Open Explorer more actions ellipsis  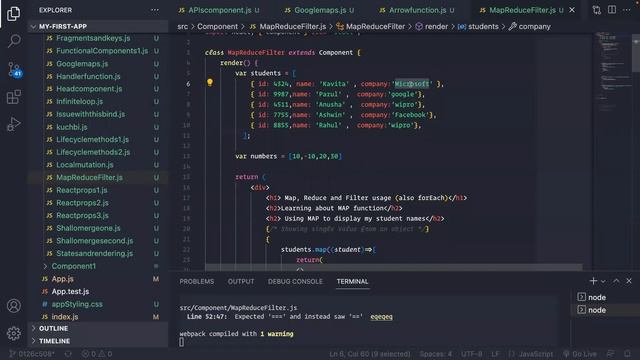click(x=155, y=10)
